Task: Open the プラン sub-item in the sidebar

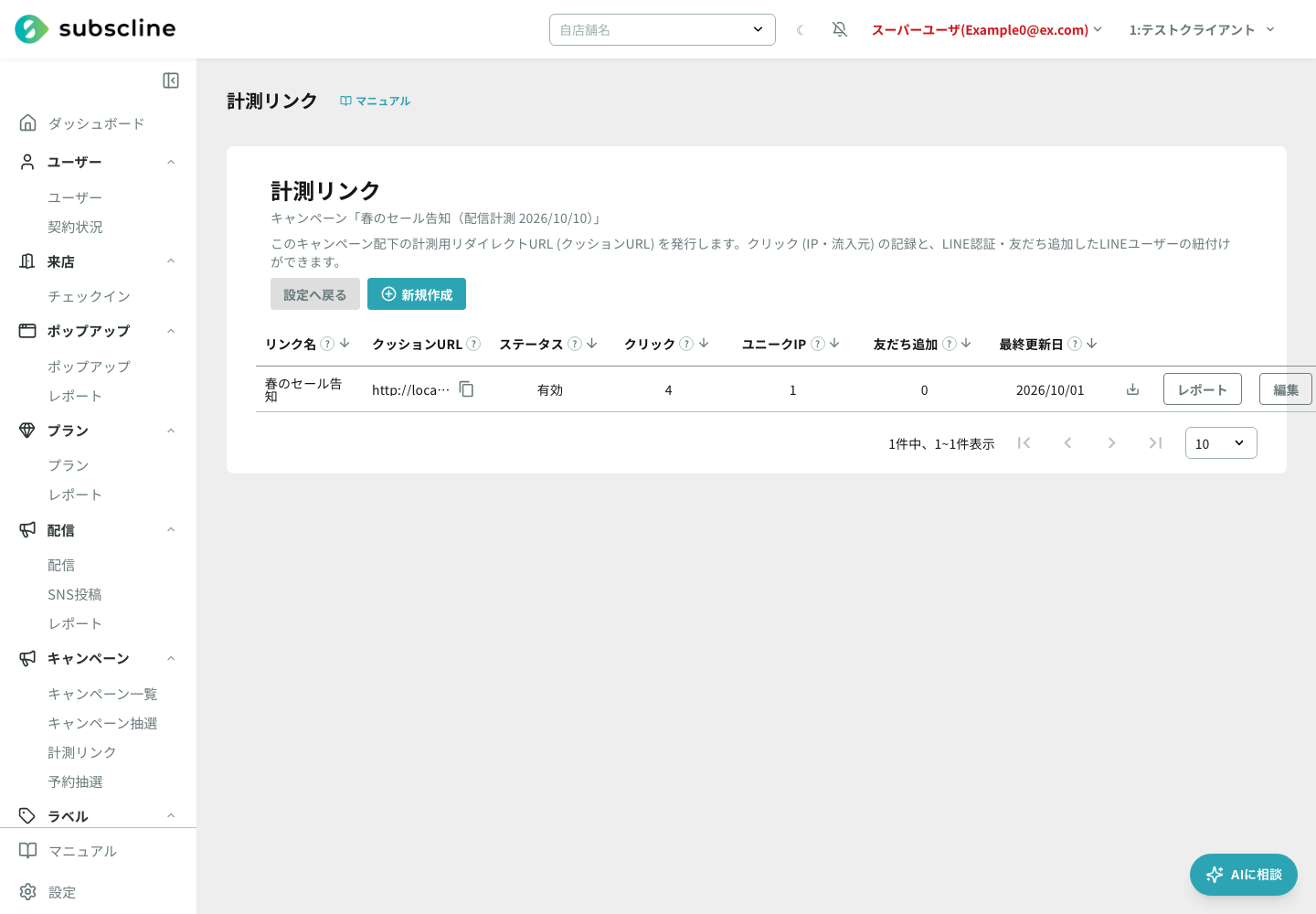Action: [x=69, y=465]
